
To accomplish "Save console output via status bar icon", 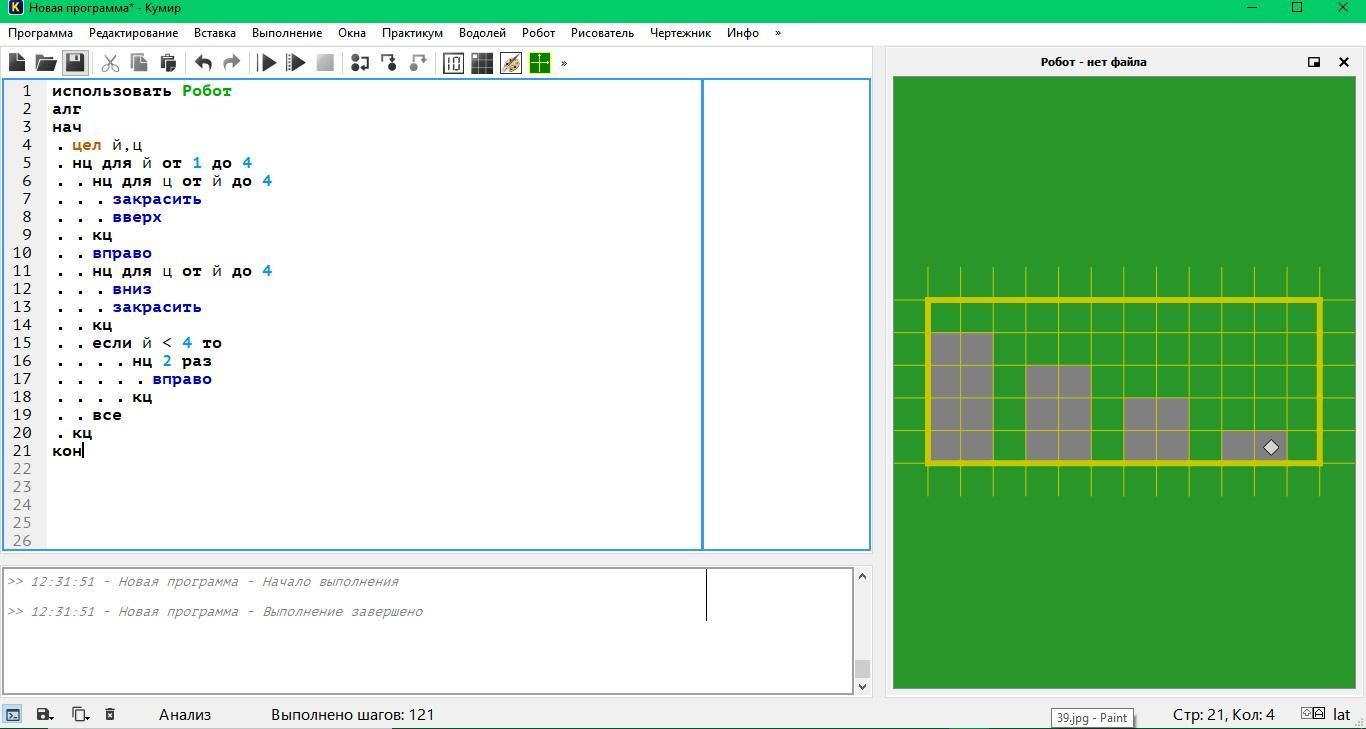I will pyautogui.click(x=44, y=714).
